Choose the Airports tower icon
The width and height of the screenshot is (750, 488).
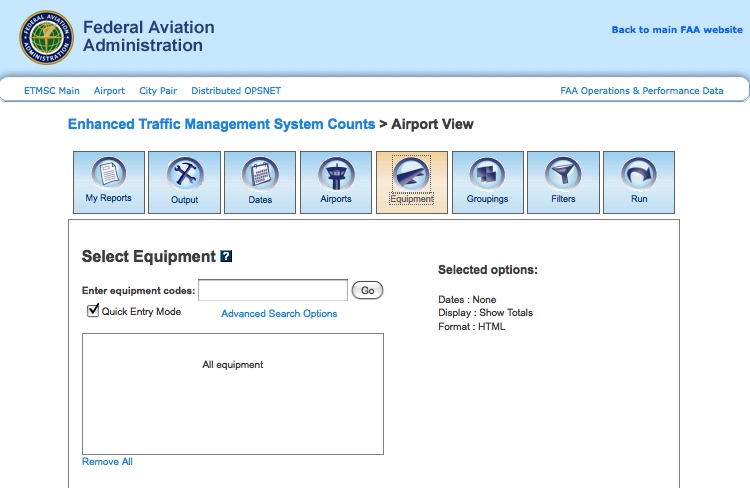[336, 182]
